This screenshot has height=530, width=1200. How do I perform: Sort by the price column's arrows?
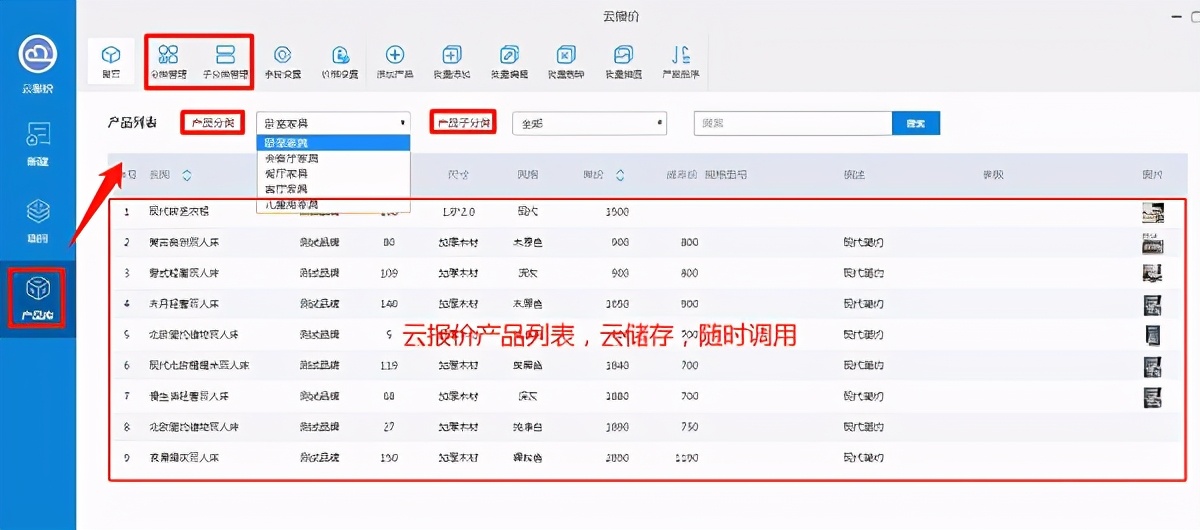click(620, 175)
